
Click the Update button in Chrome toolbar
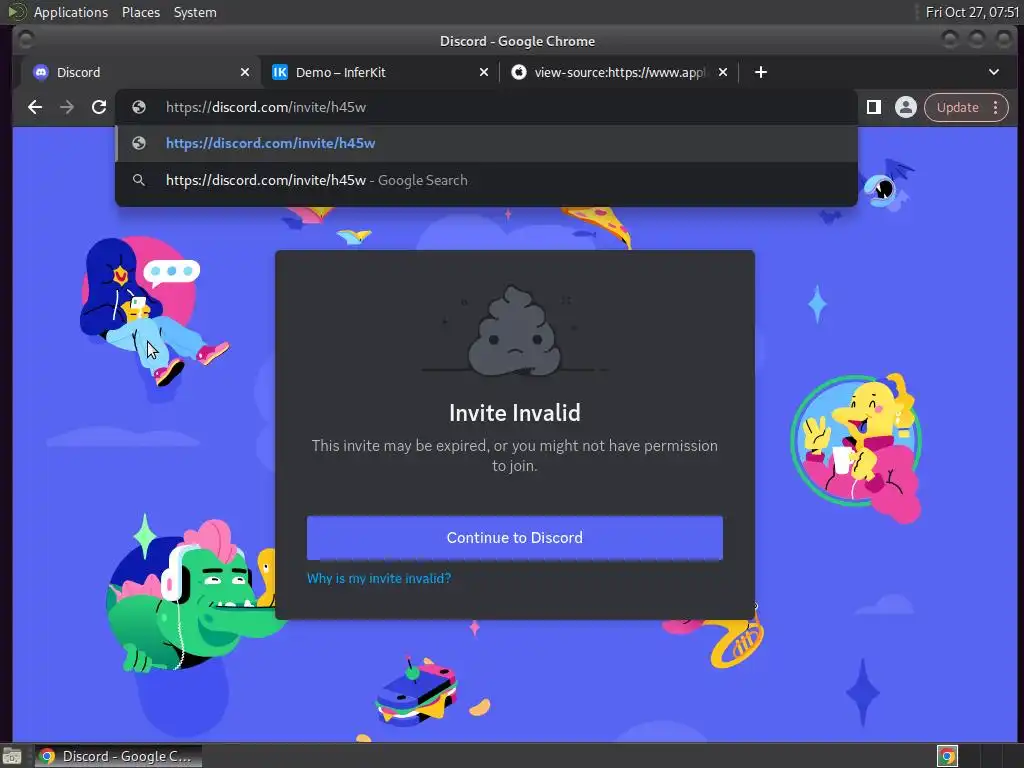(x=957, y=107)
